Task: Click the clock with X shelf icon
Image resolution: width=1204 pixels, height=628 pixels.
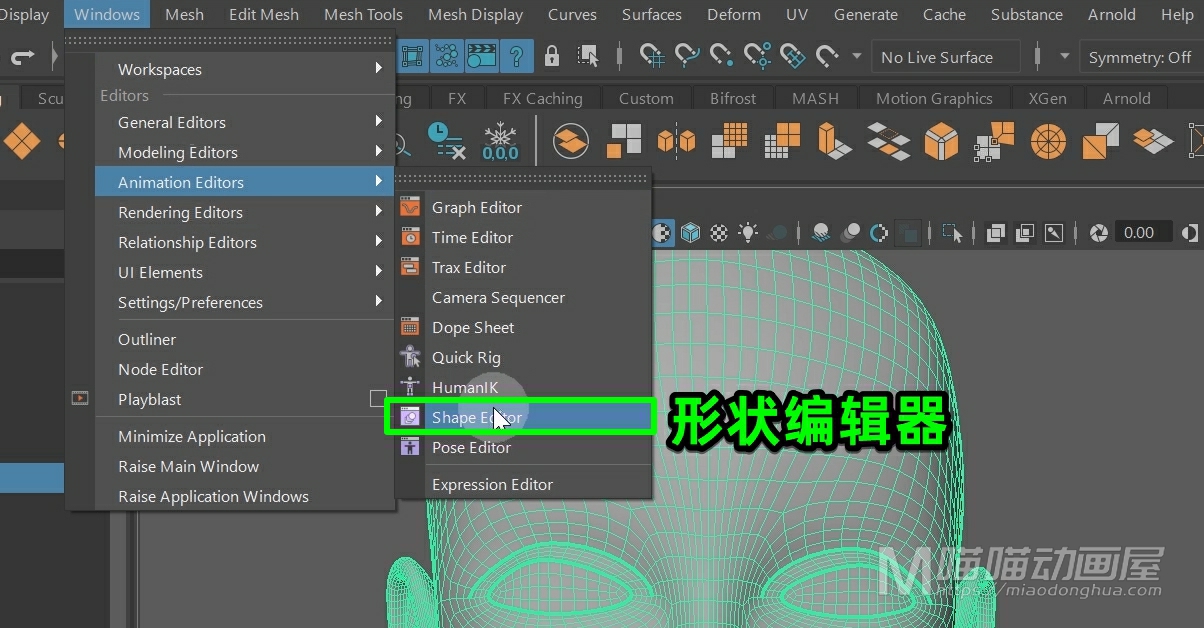Action: [x=445, y=141]
